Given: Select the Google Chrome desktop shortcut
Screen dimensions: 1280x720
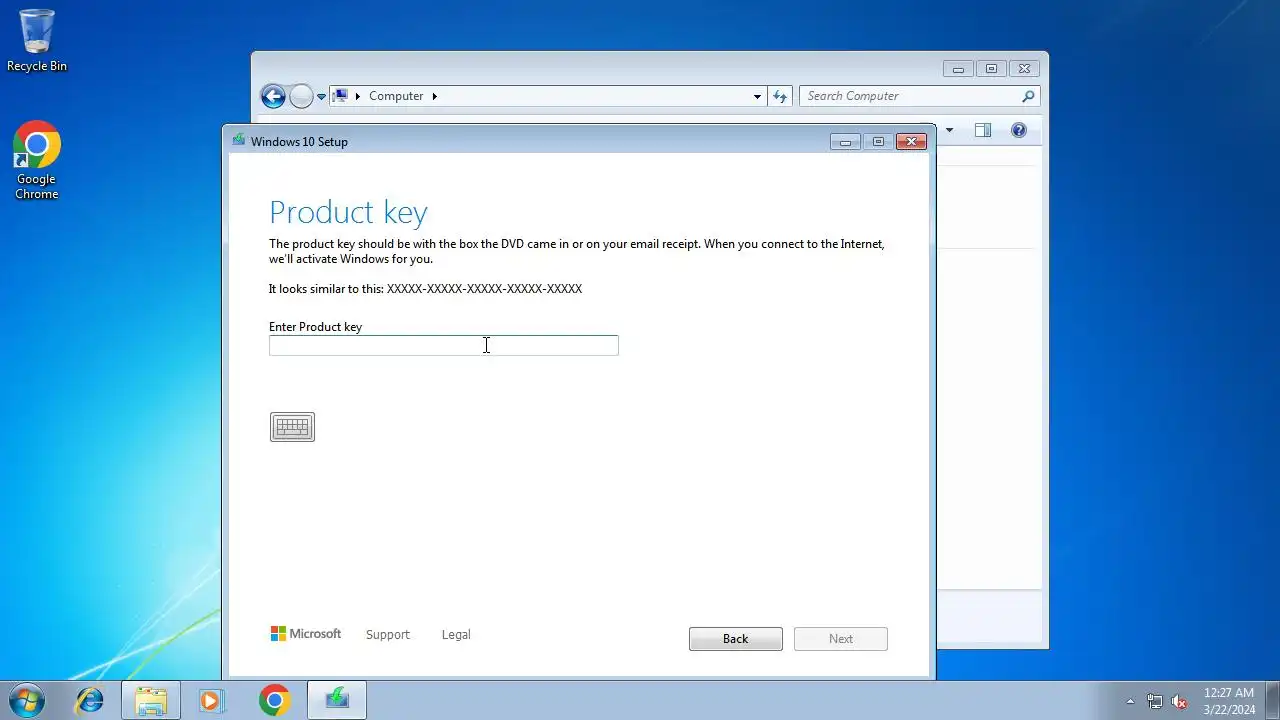Looking at the screenshot, I should (37, 161).
